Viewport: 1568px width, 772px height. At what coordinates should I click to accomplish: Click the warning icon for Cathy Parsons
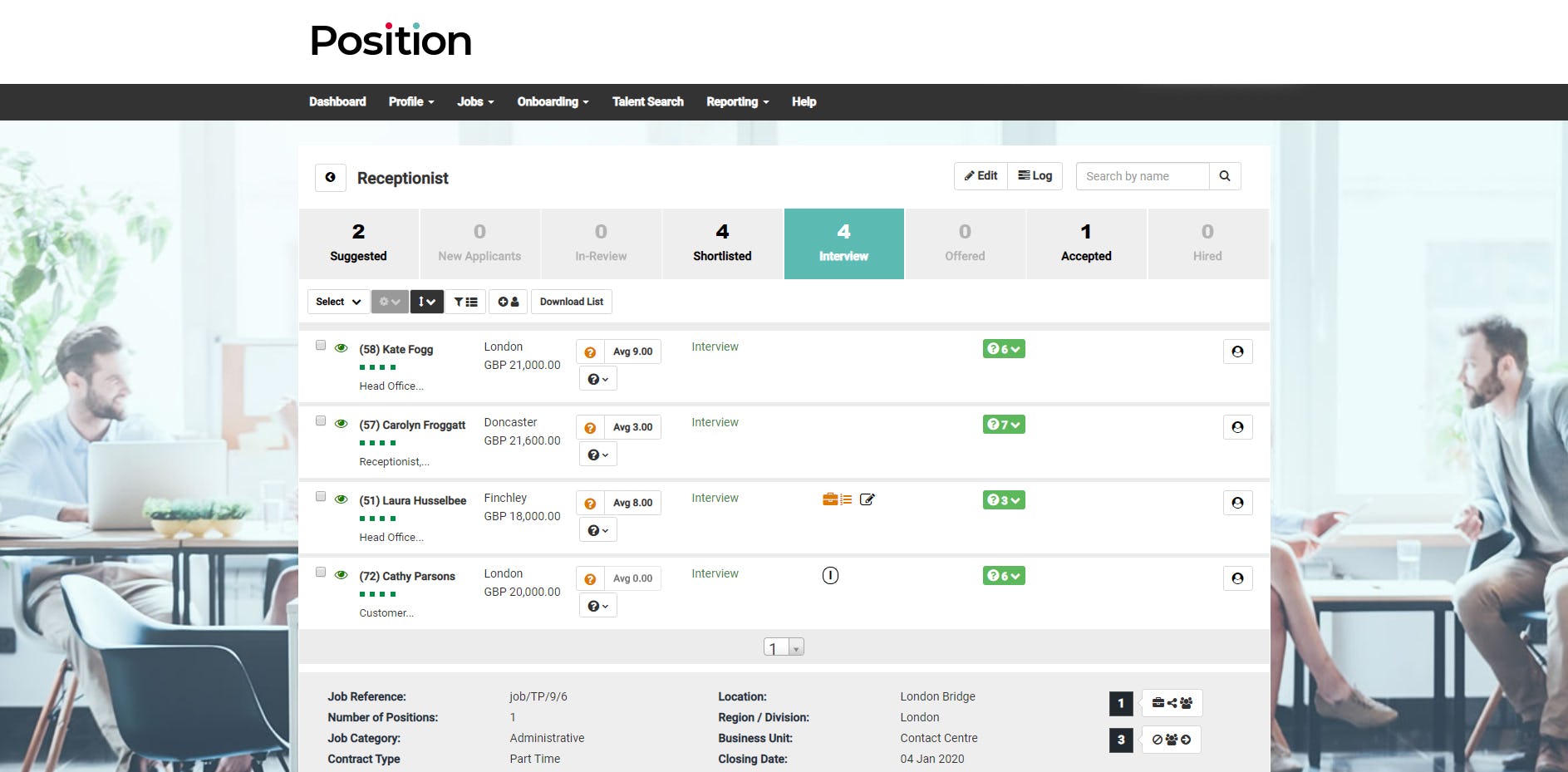coord(830,575)
